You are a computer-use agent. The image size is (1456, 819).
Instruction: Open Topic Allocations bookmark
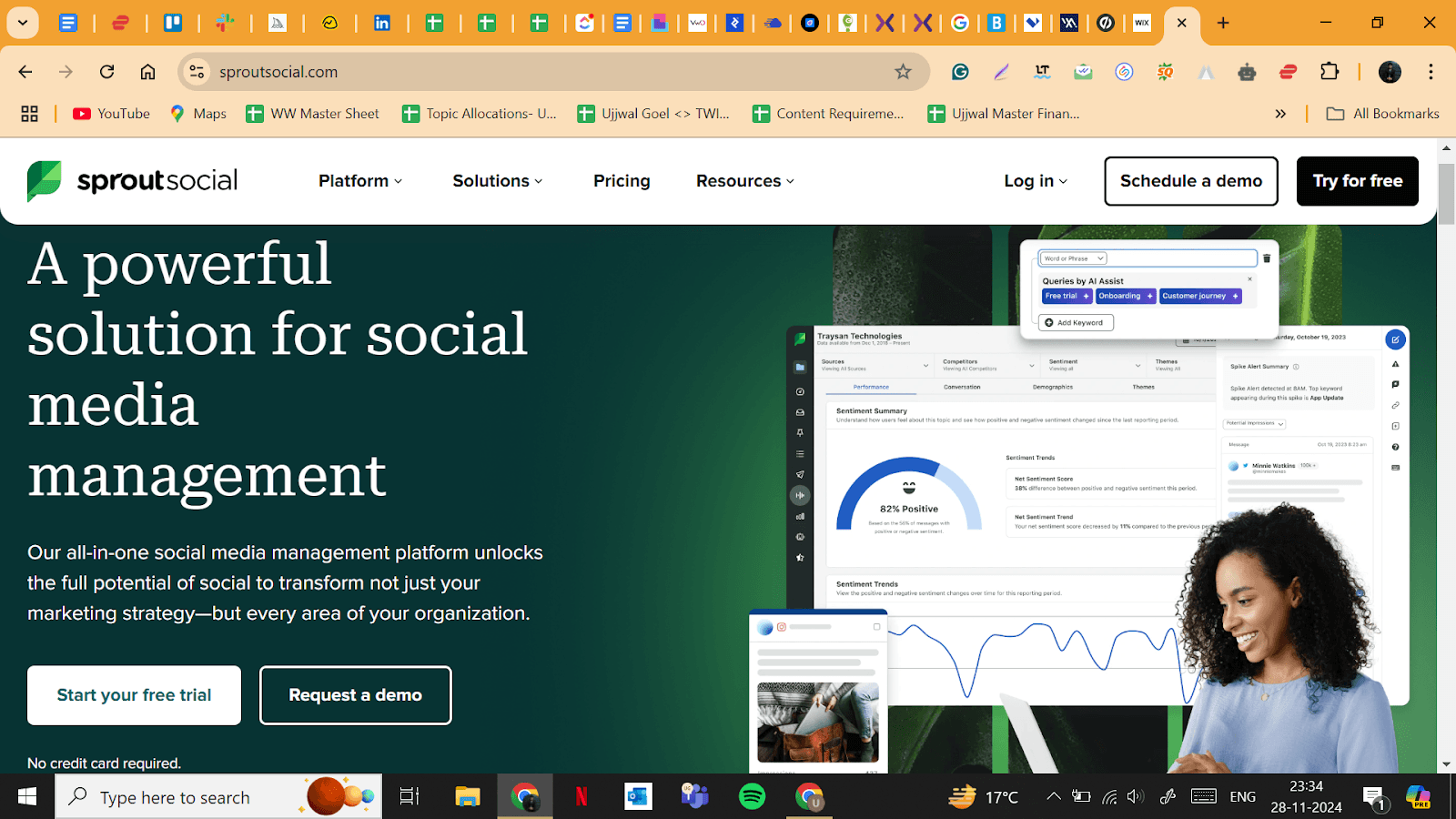pyautogui.click(x=480, y=114)
